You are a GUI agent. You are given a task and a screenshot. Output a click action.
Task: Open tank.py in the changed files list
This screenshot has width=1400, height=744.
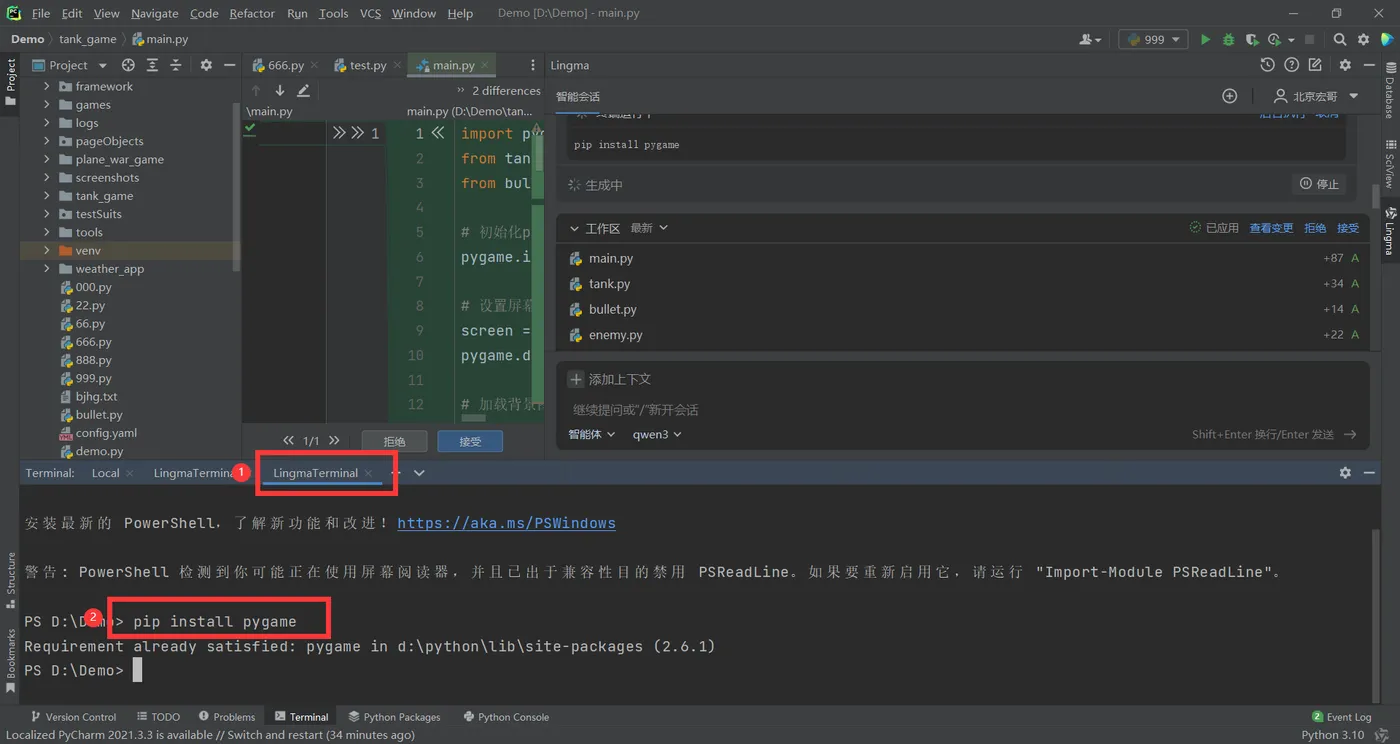coord(609,284)
